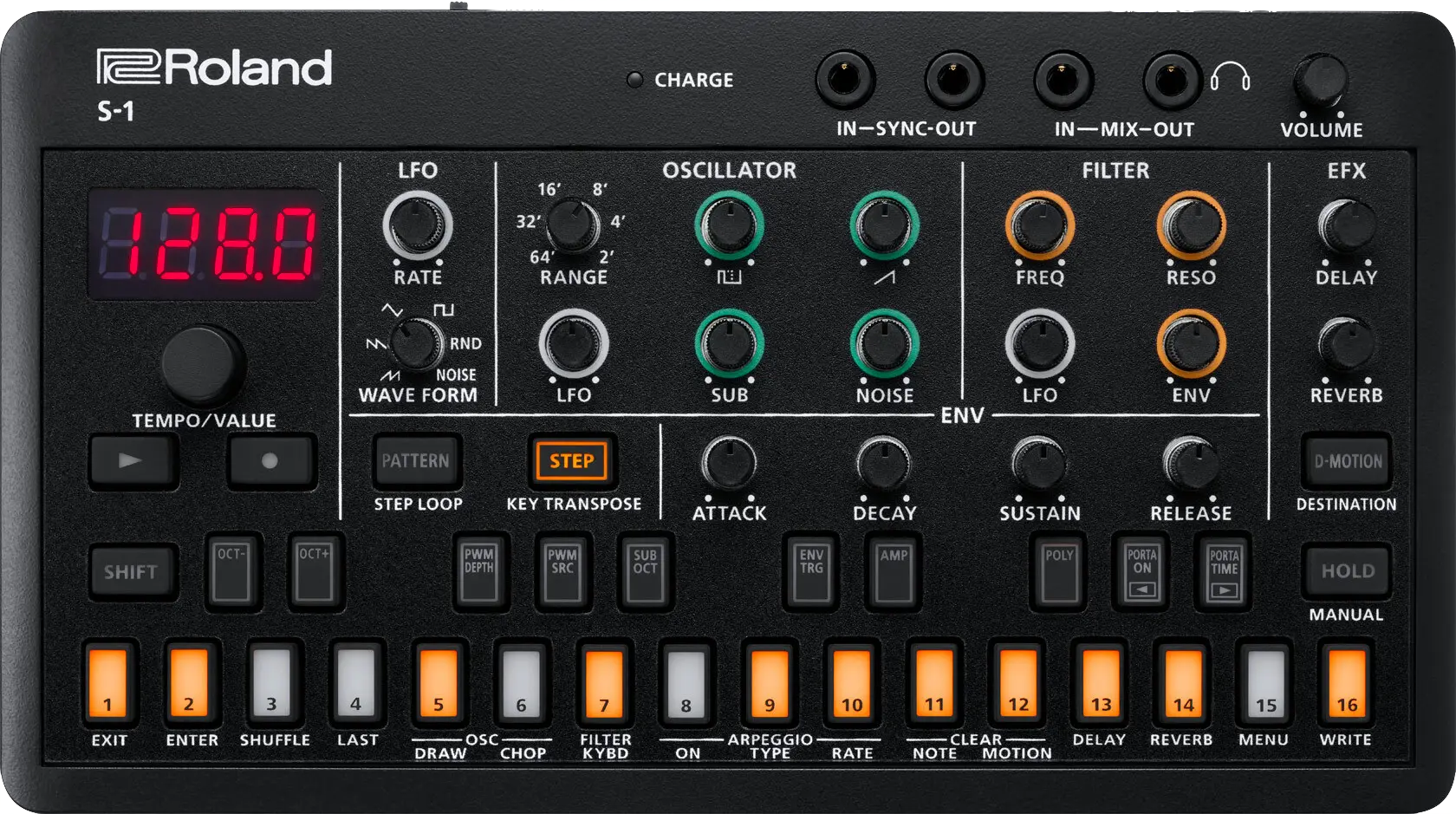Screen dimensions: 1456x814
Task: Click the envelope Sustain knob
Action: click(1039, 462)
